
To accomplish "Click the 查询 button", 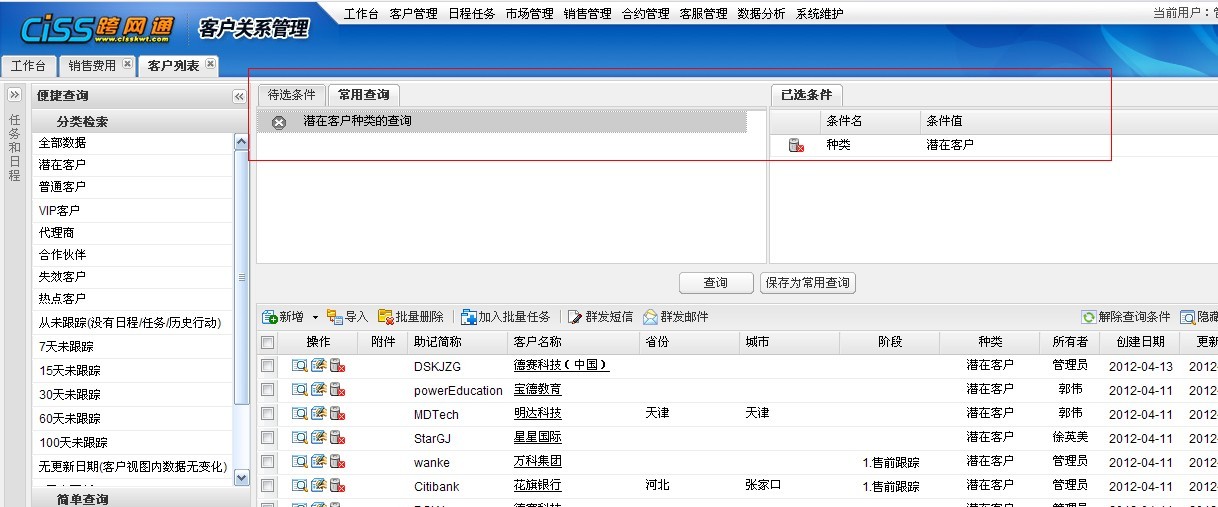I will tap(715, 283).
